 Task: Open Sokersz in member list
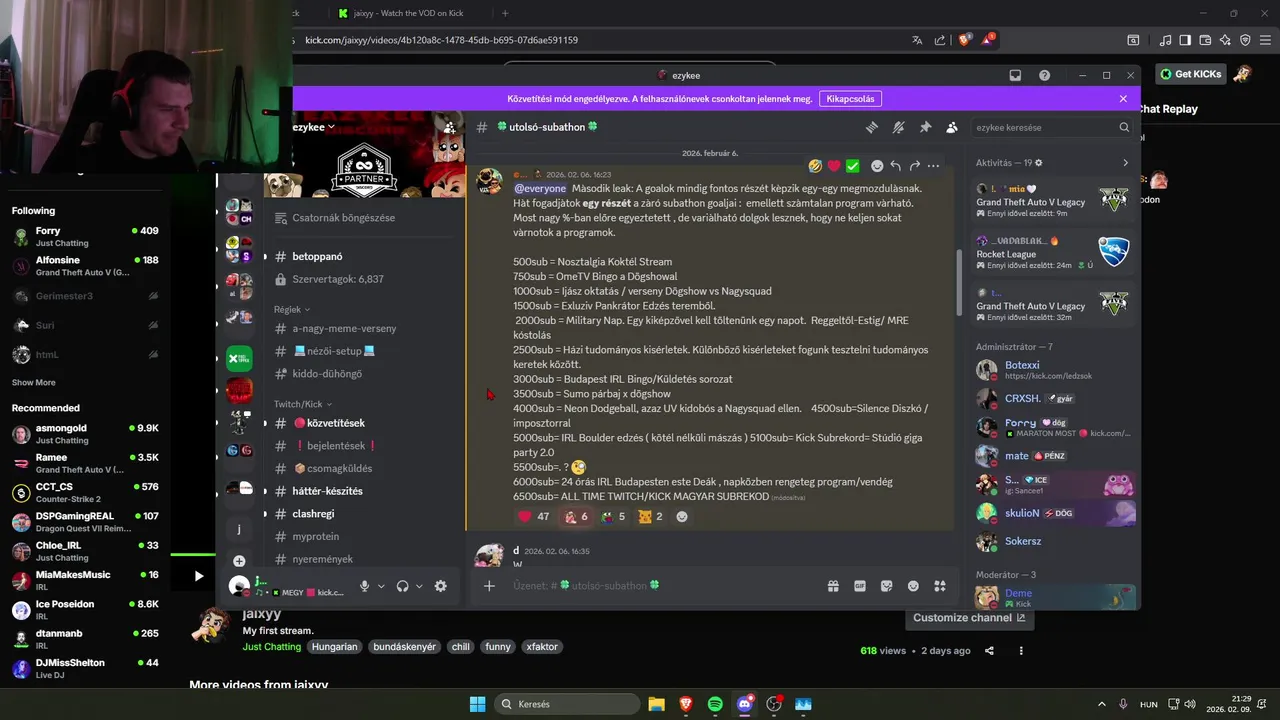point(1055,541)
